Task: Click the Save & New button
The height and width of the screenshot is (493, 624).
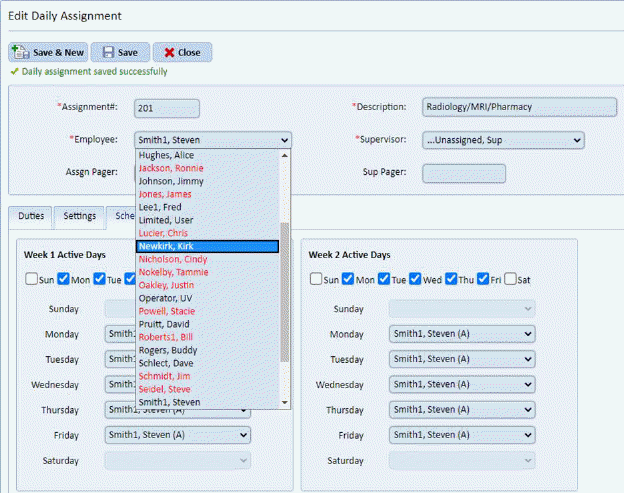Action: pyautogui.click(x=47, y=52)
